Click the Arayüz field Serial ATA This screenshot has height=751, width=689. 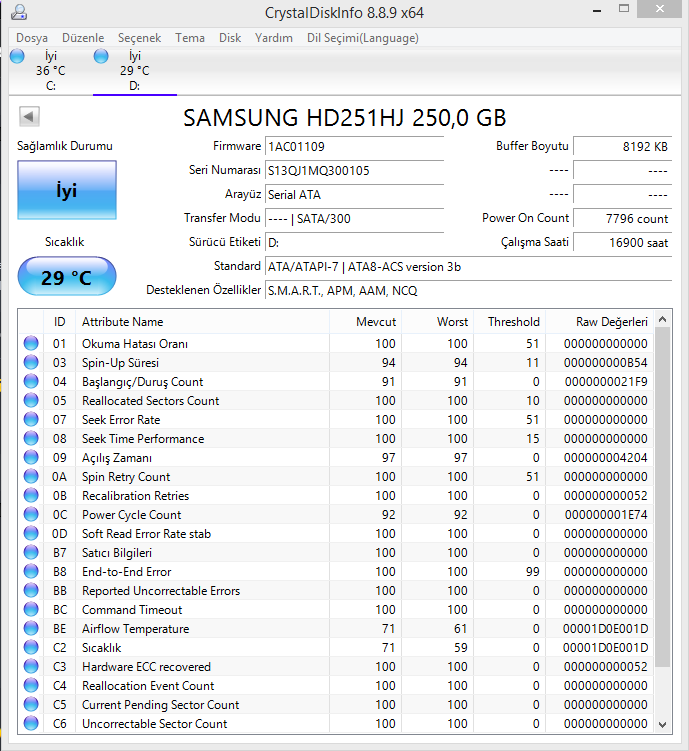pyautogui.click(x=355, y=194)
